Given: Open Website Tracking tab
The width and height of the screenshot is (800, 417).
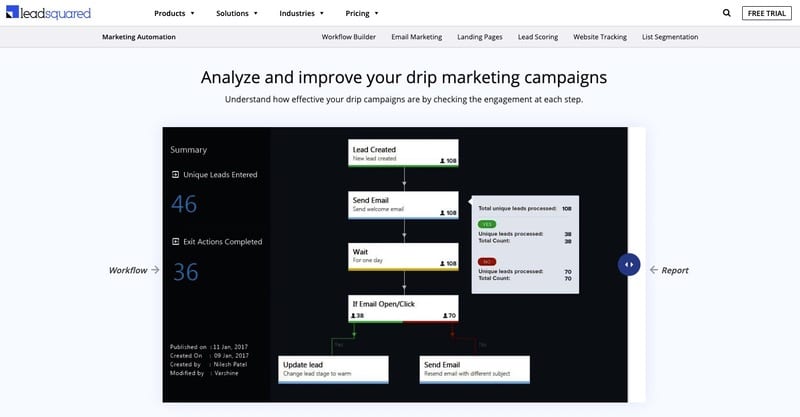Looking at the screenshot, I should pos(600,37).
